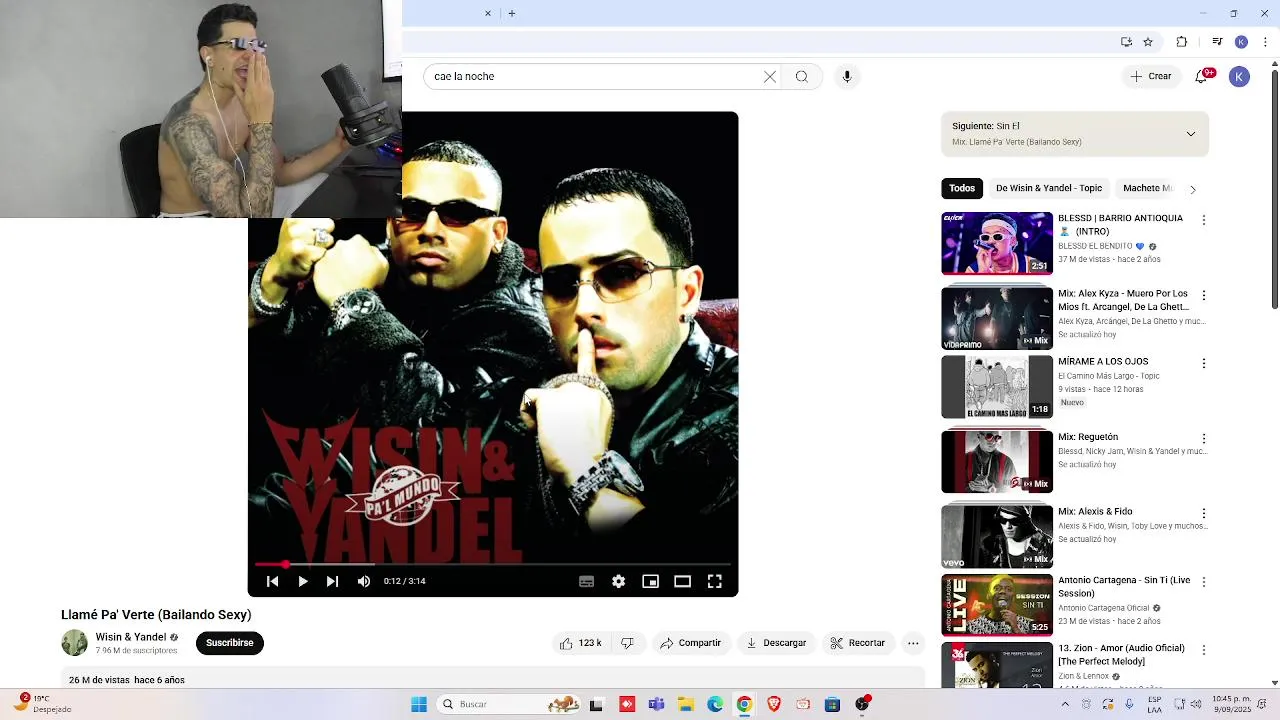The height and width of the screenshot is (720, 1280).
Task: Open options for Mix: Reguetón
Action: [x=1204, y=439]
